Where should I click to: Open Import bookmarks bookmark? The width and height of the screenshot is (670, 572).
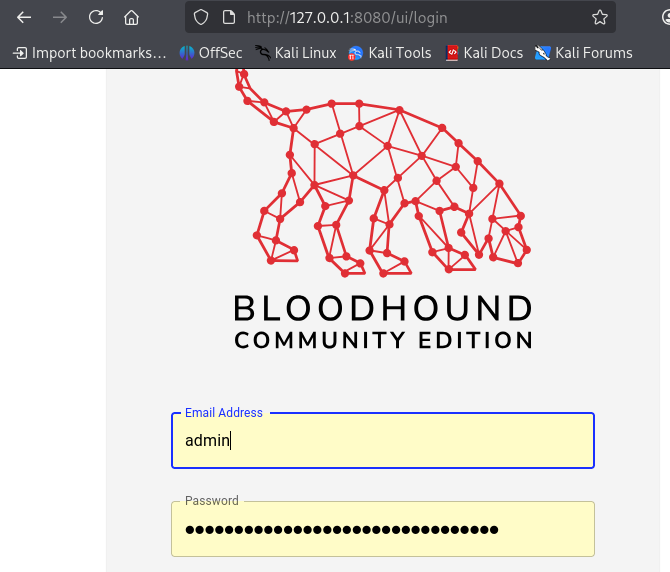tap(89, 53)
